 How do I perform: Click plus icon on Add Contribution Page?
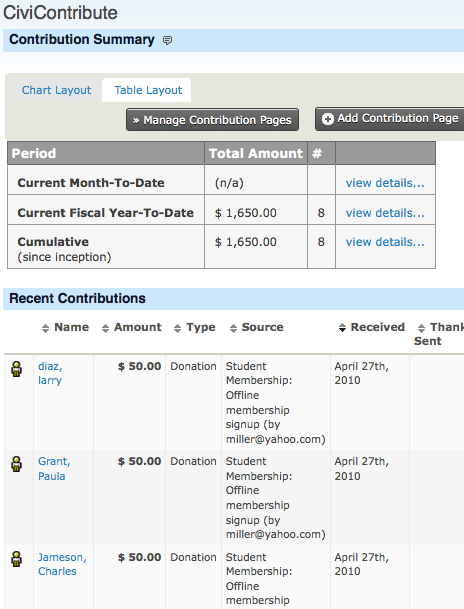point(328,119)
